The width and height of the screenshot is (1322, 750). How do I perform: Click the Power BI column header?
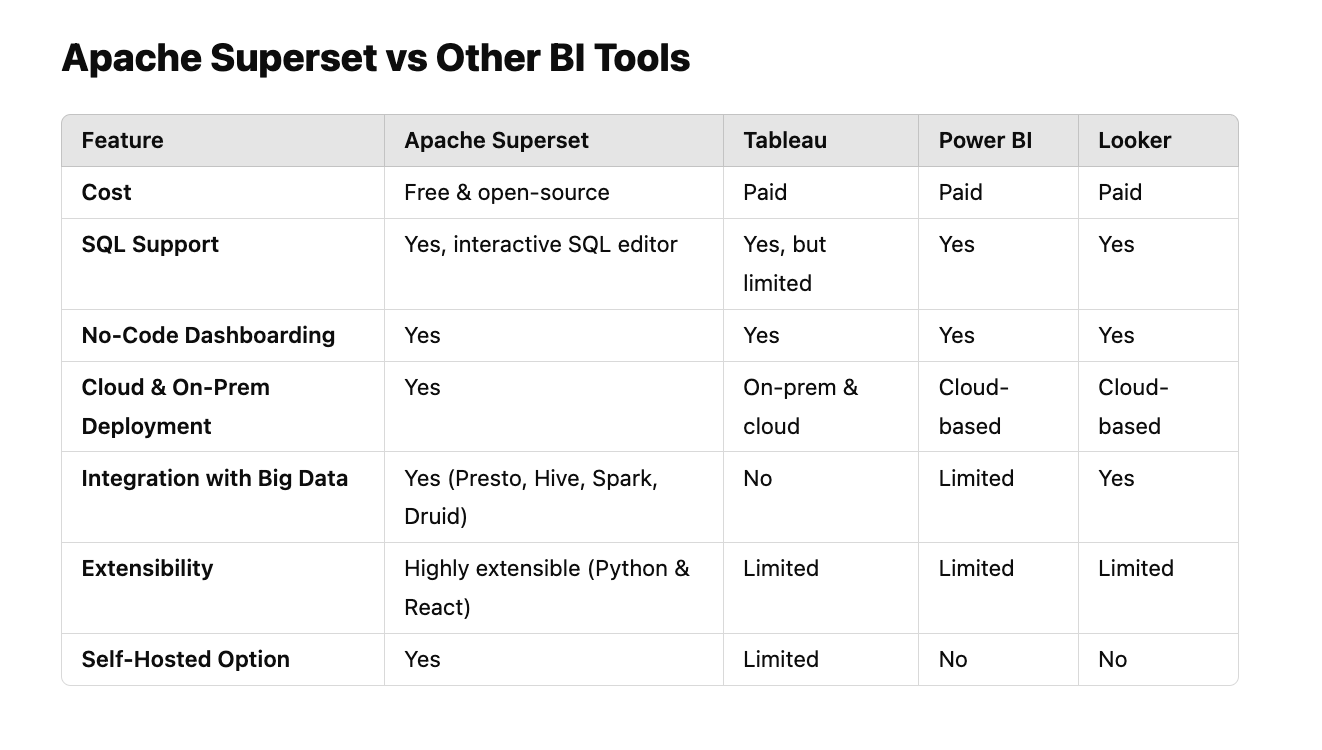(984, 140)
